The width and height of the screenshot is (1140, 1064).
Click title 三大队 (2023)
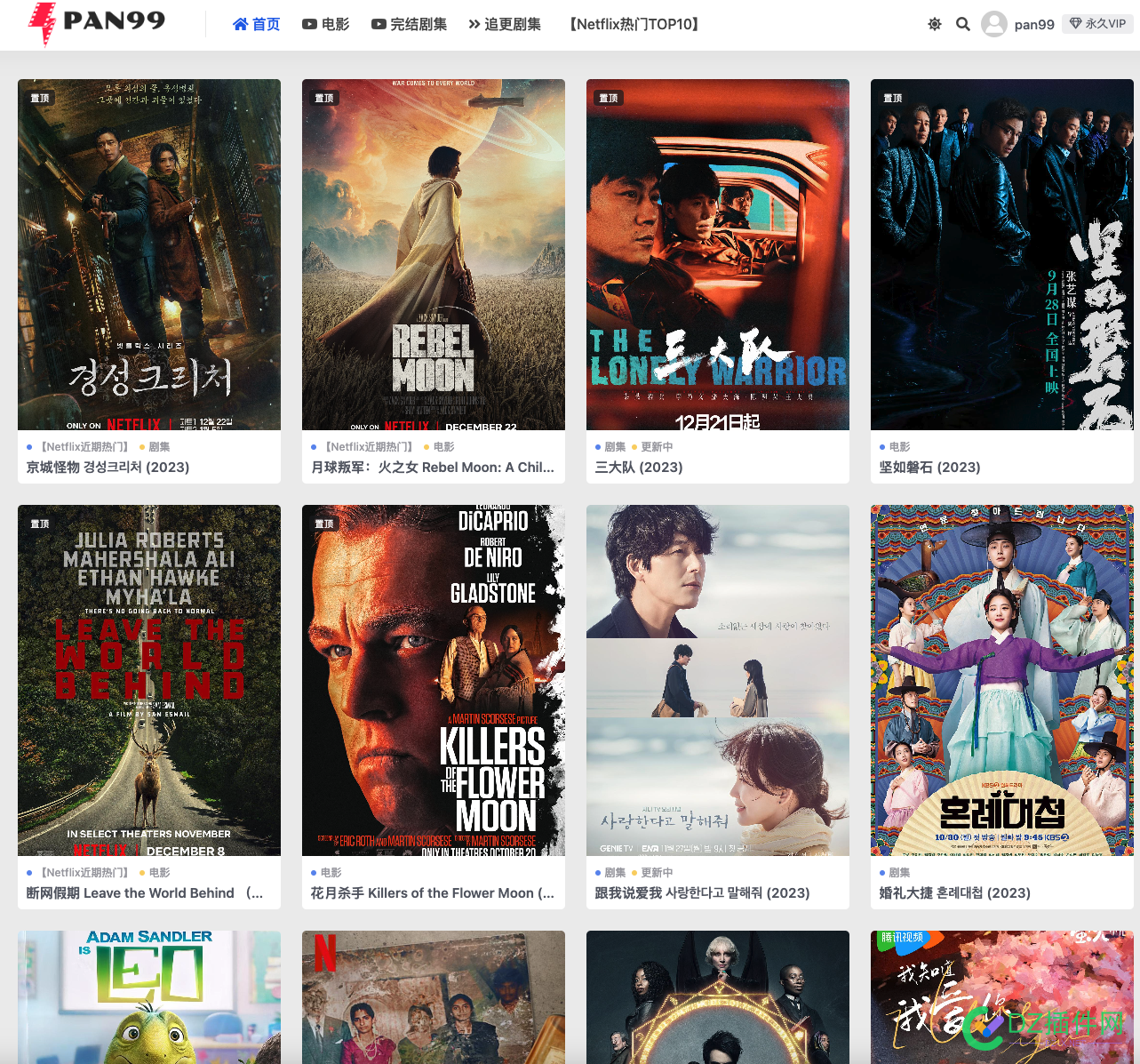(x=639, y=468)
